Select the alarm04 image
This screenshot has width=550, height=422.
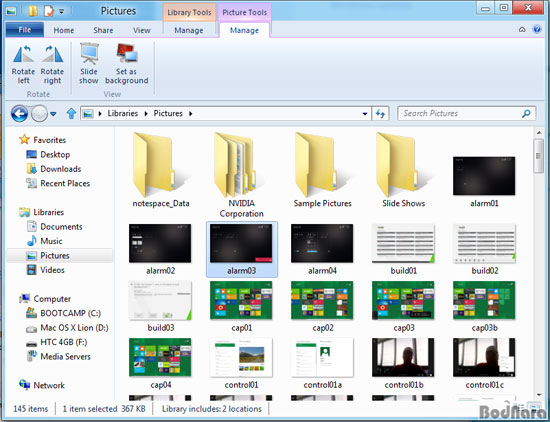coord(322,243)
